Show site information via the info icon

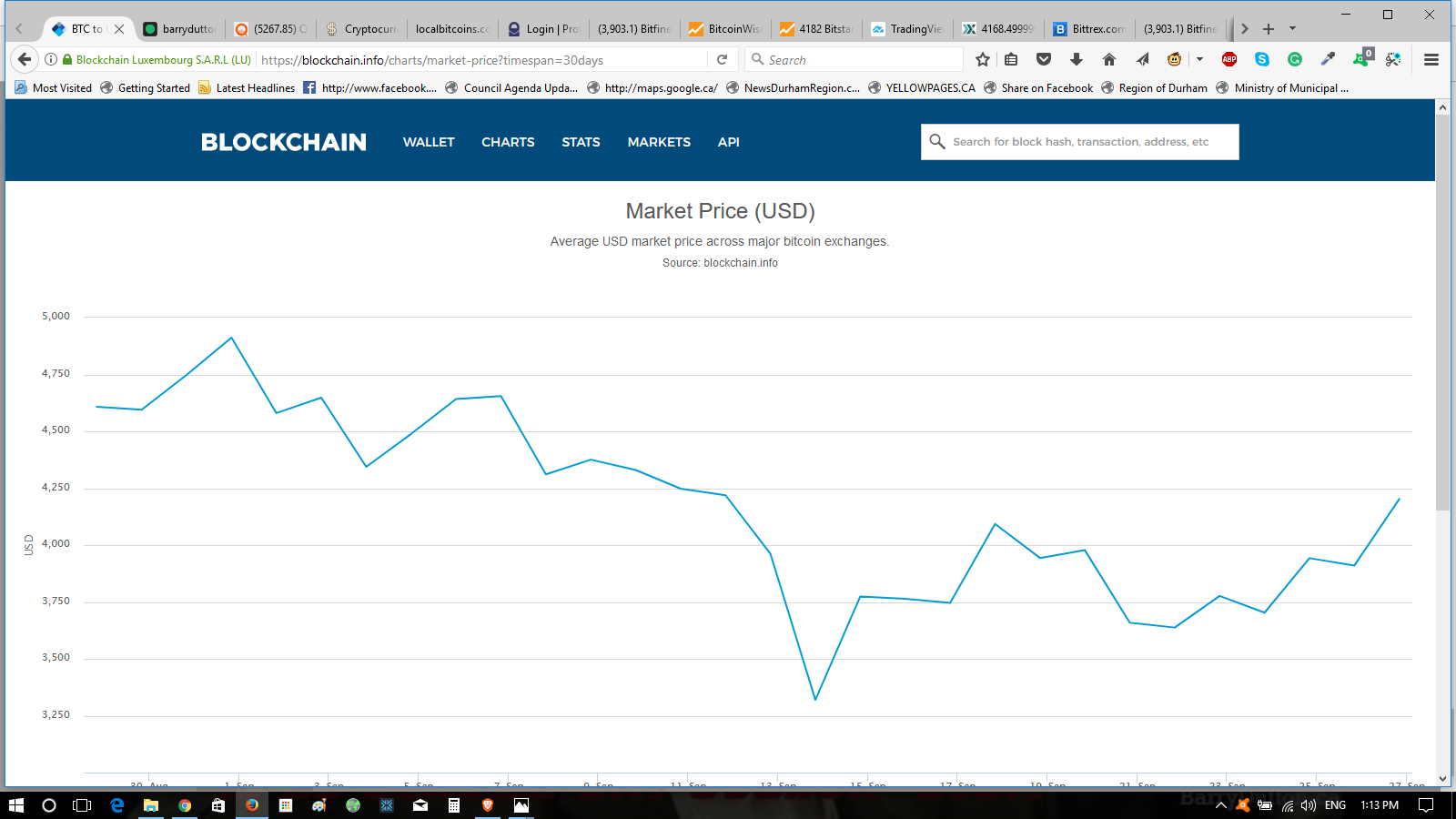51,60
